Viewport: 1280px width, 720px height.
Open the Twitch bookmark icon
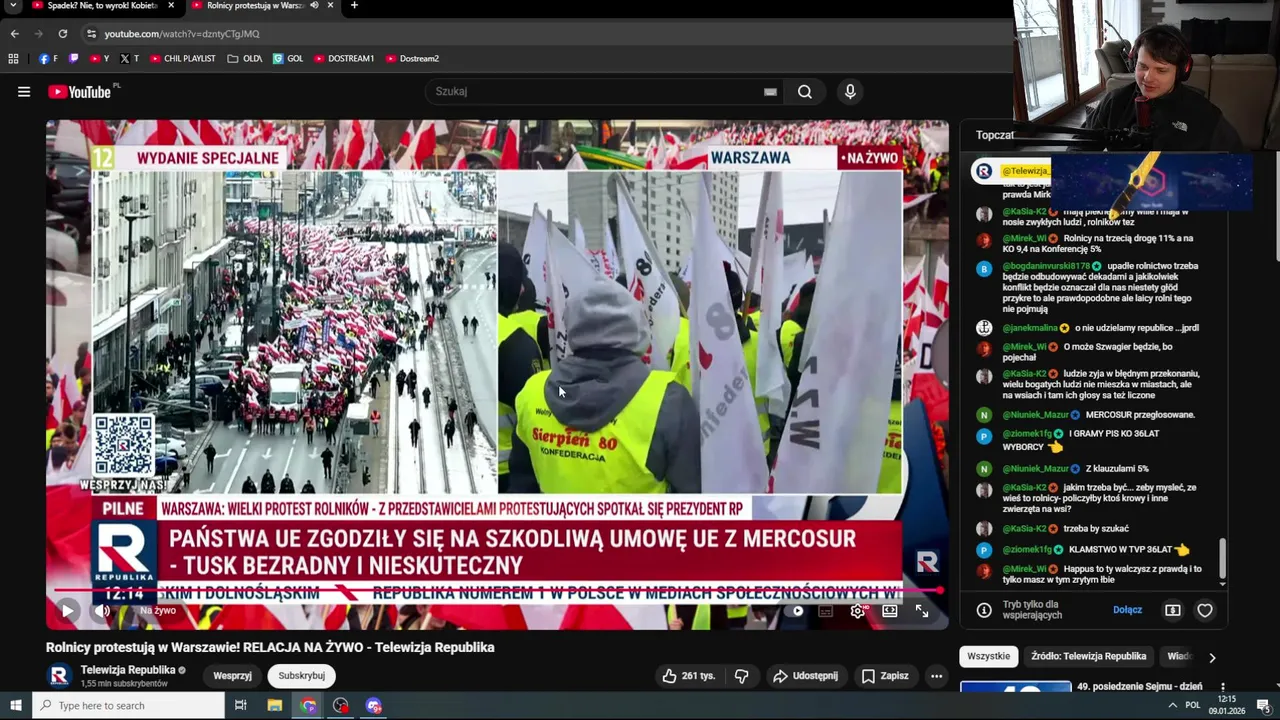pyautogui.click(x=74, y=59)
